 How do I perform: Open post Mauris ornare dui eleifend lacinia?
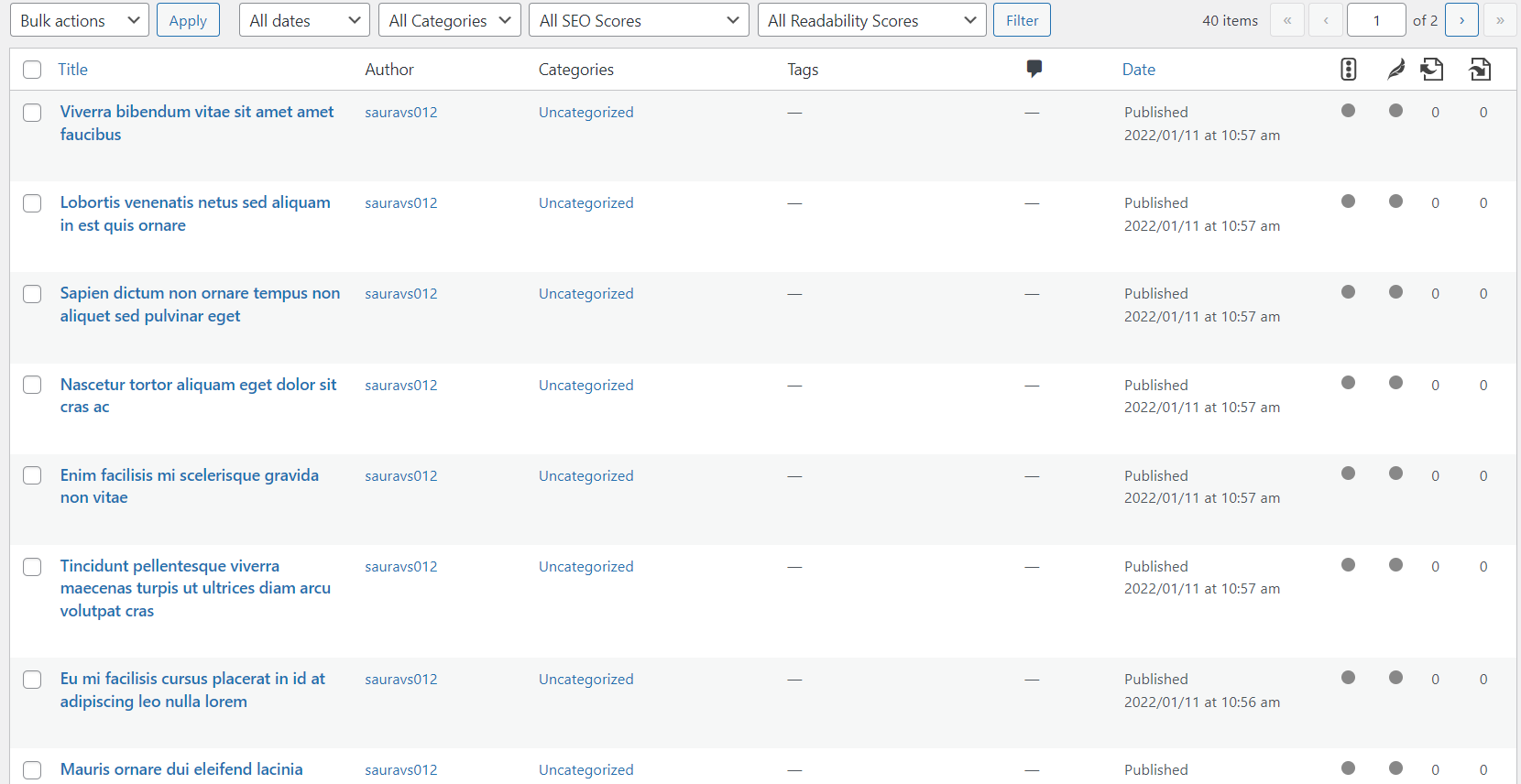point(181,769)
